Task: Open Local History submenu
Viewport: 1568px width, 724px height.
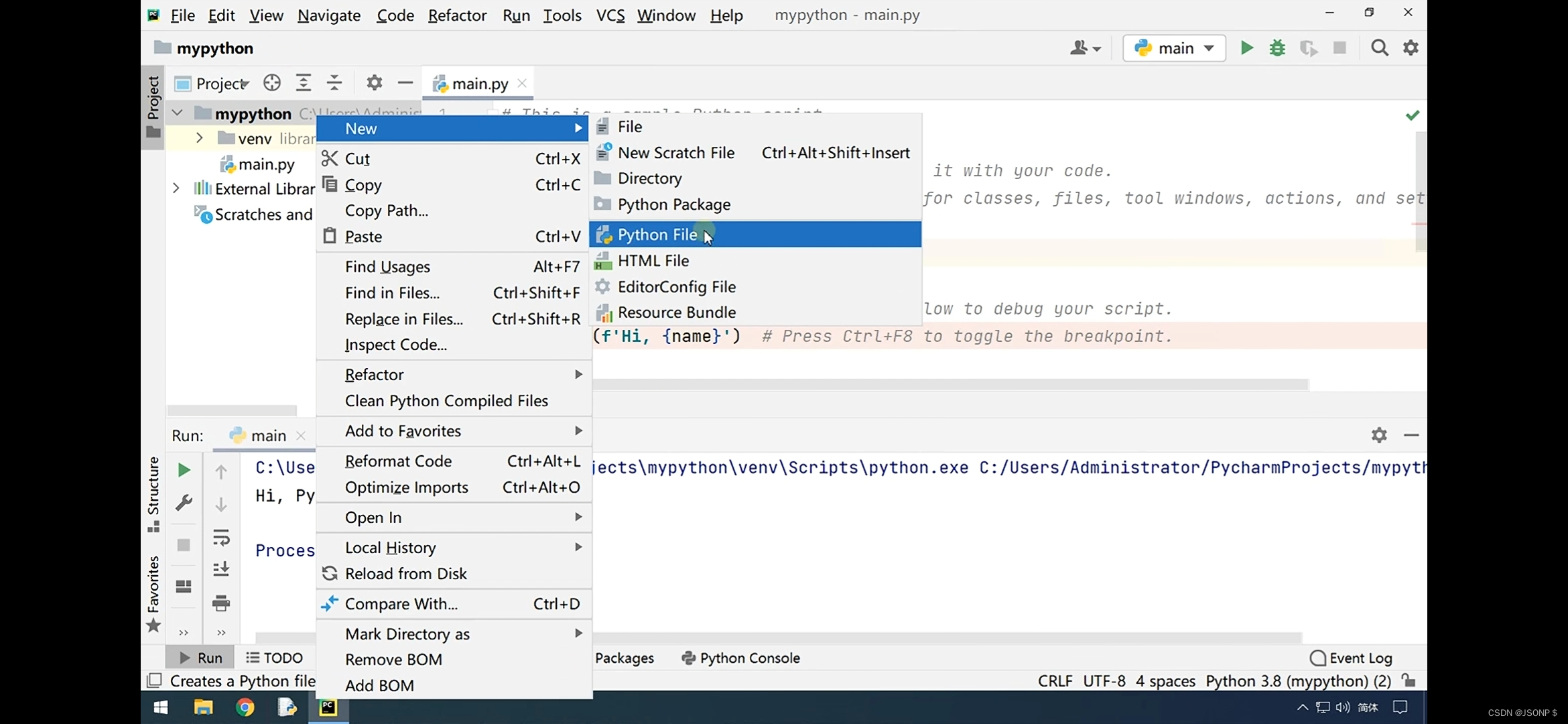Action: 454,548
